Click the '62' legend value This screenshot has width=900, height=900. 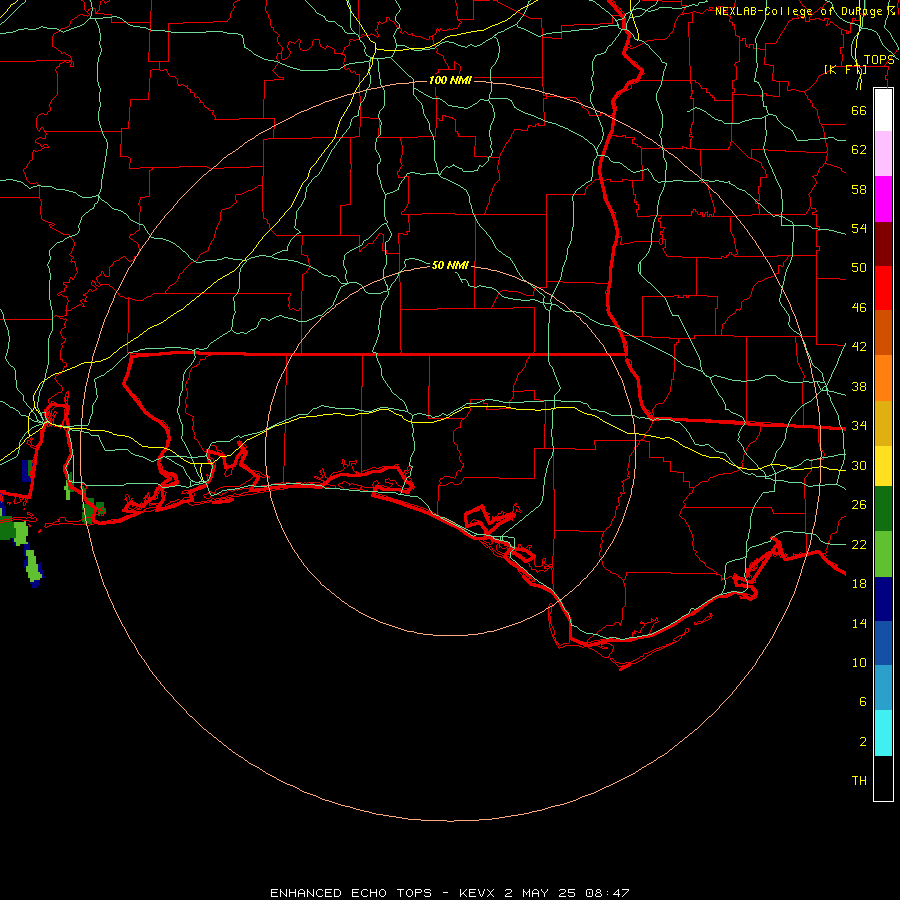(x=859, y=150)
